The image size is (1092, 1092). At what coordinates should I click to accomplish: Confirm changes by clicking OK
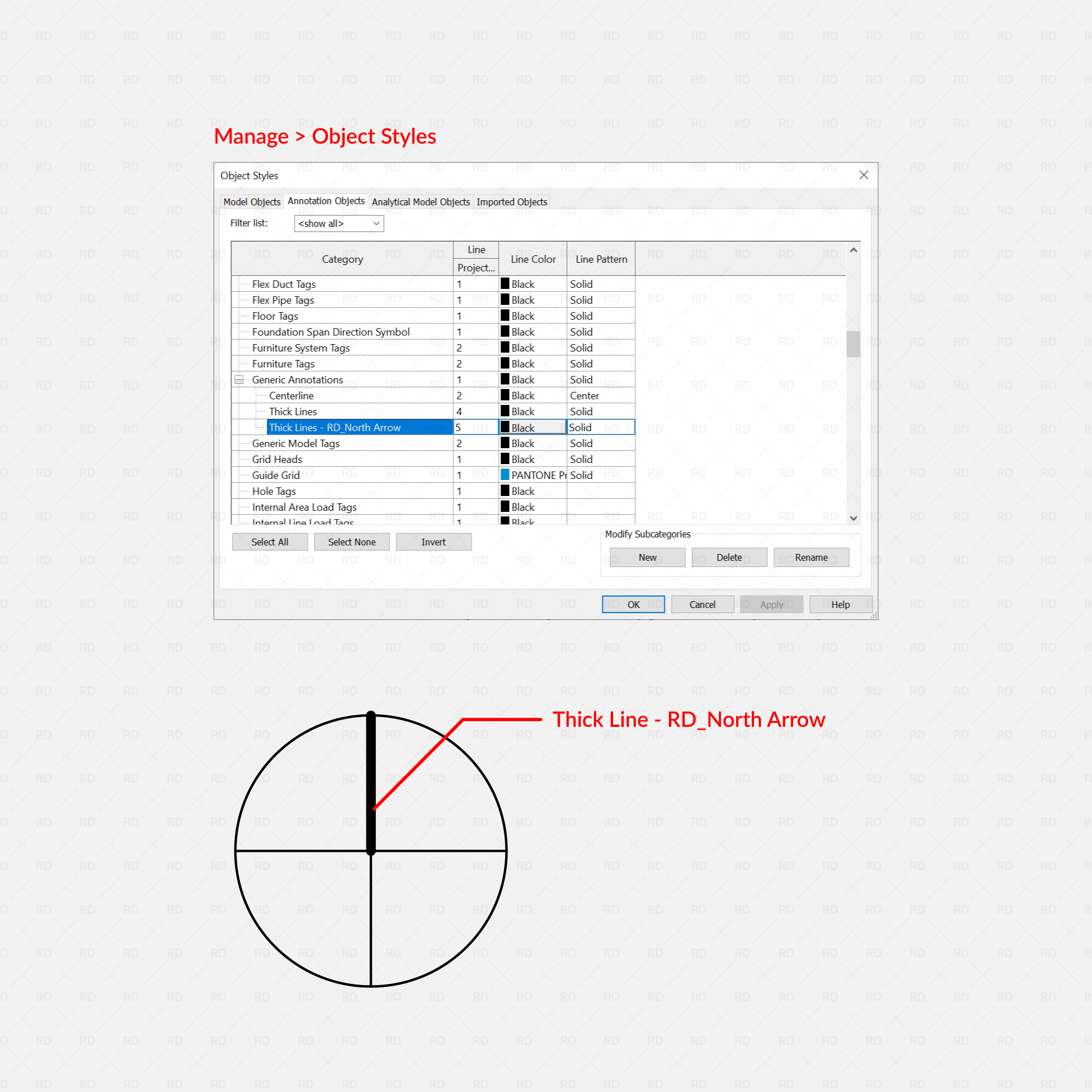633,604
